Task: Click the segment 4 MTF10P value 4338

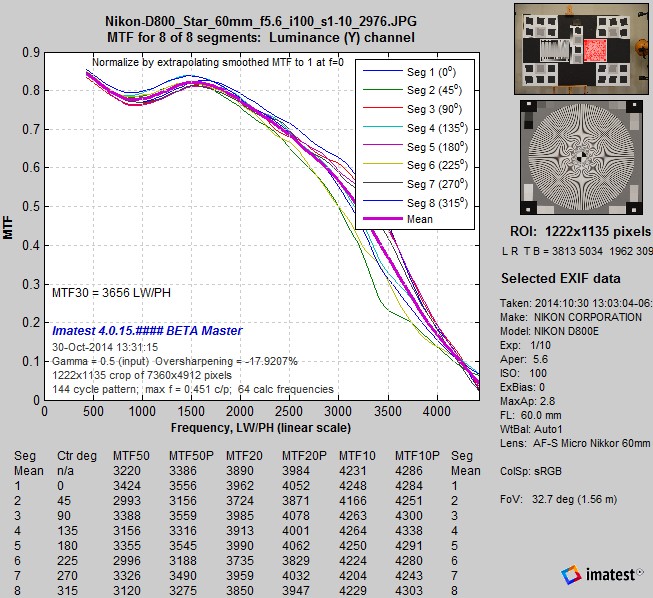Action: 409,531
